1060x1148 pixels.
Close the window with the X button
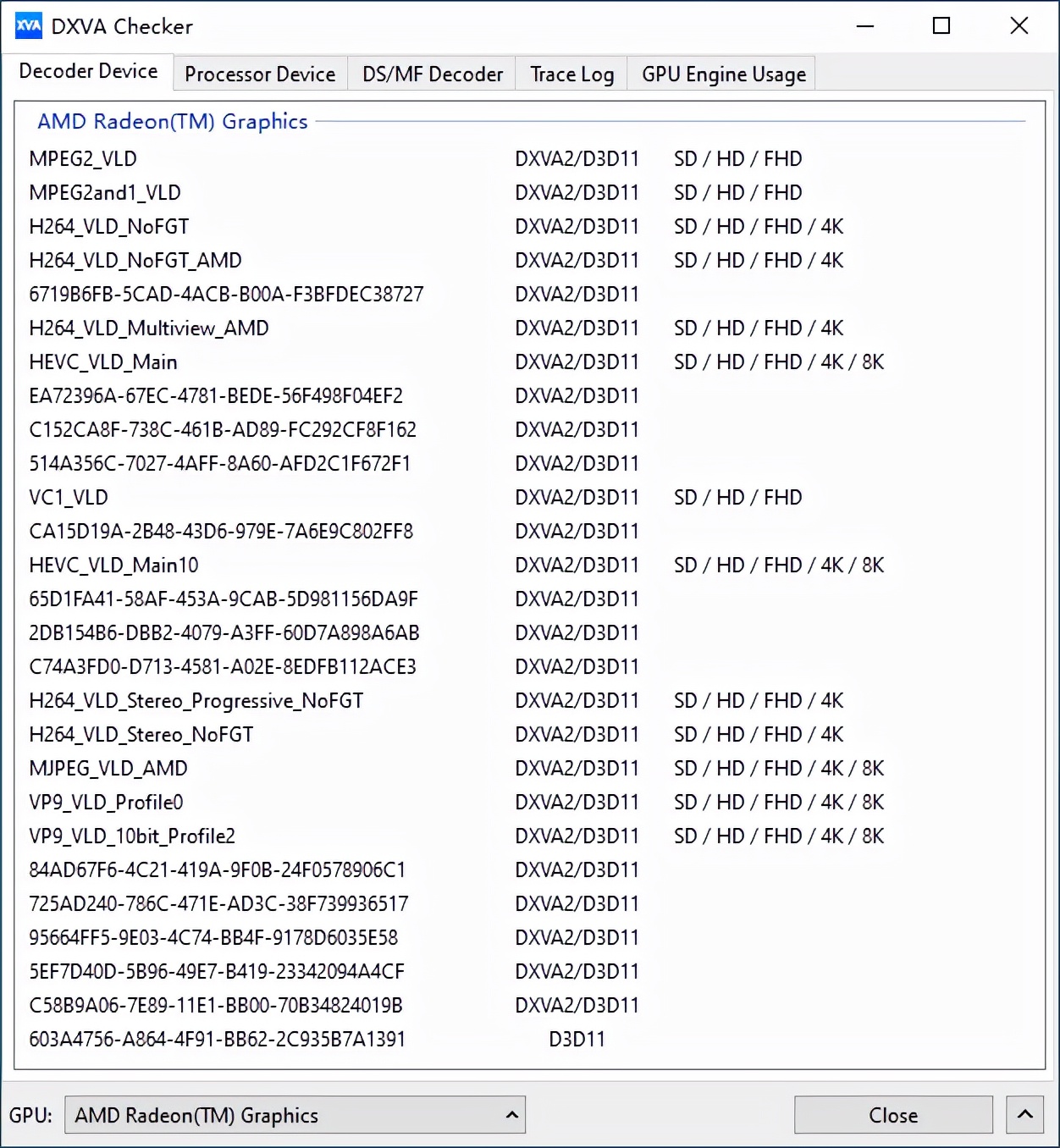click(x=1019, y=26)
